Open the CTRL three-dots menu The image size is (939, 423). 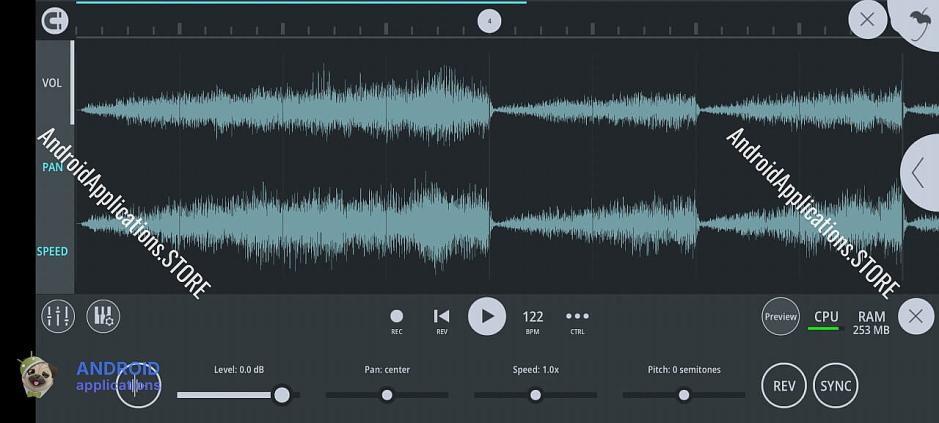(x=577, y=321)
